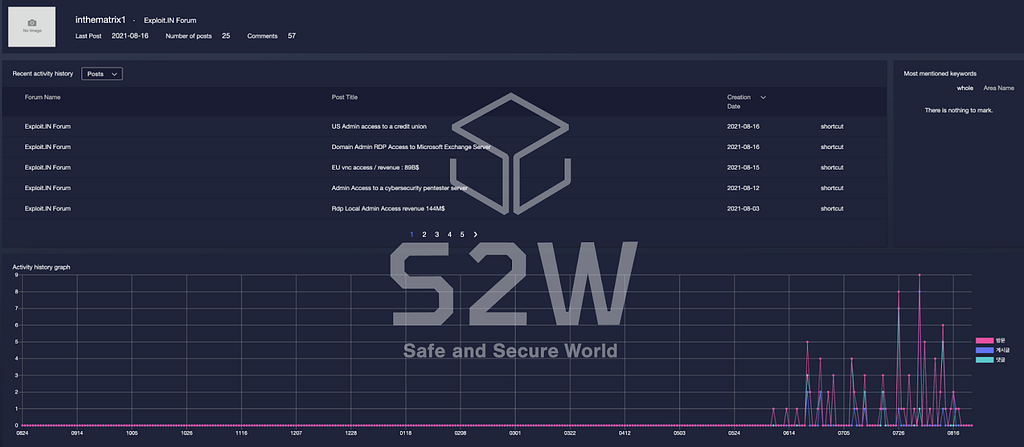Click the Post Title column header
Viewport: 1024px width, 447px height.
344,97
